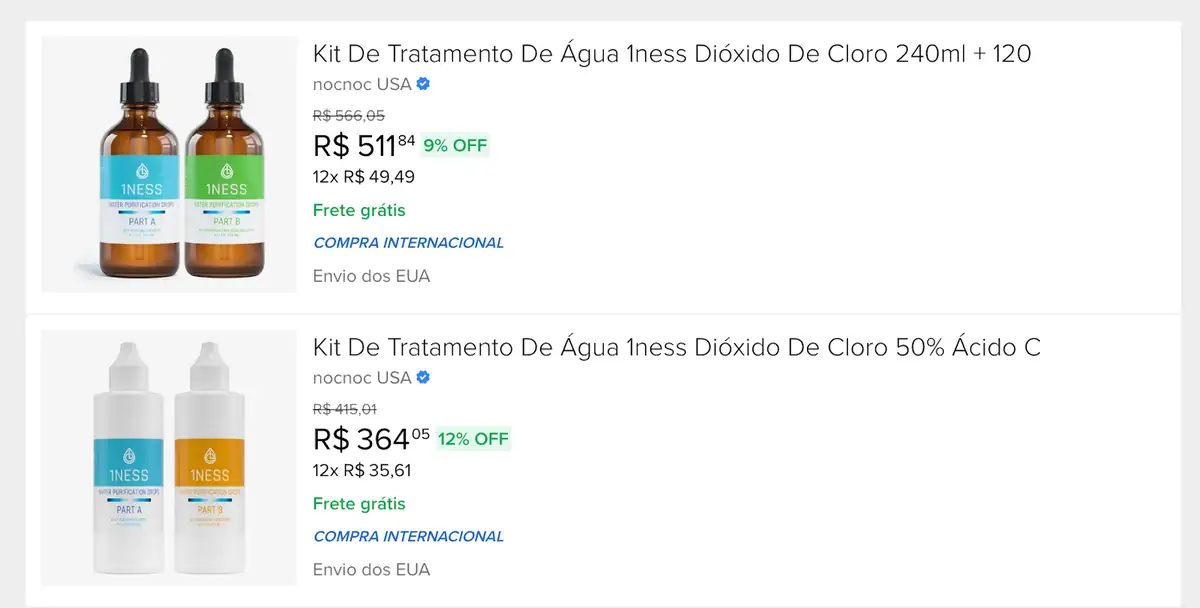1200x608 pixels.
Task: Click the 9% OFF discount badge
Action: pos(455,145)
